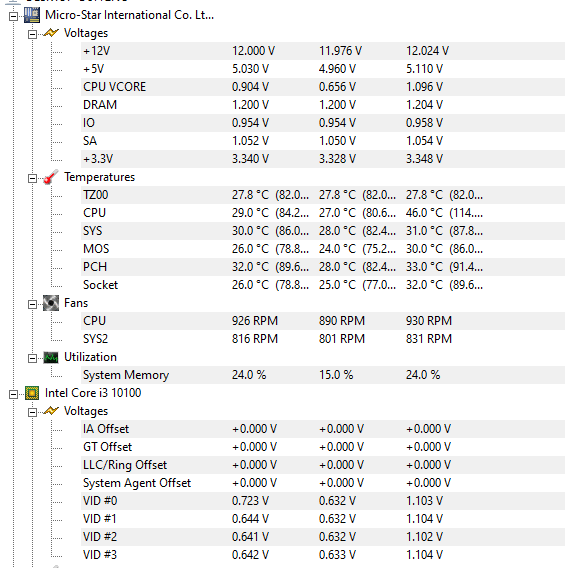Select the Micro-Star International Co. label

(129, 15)
